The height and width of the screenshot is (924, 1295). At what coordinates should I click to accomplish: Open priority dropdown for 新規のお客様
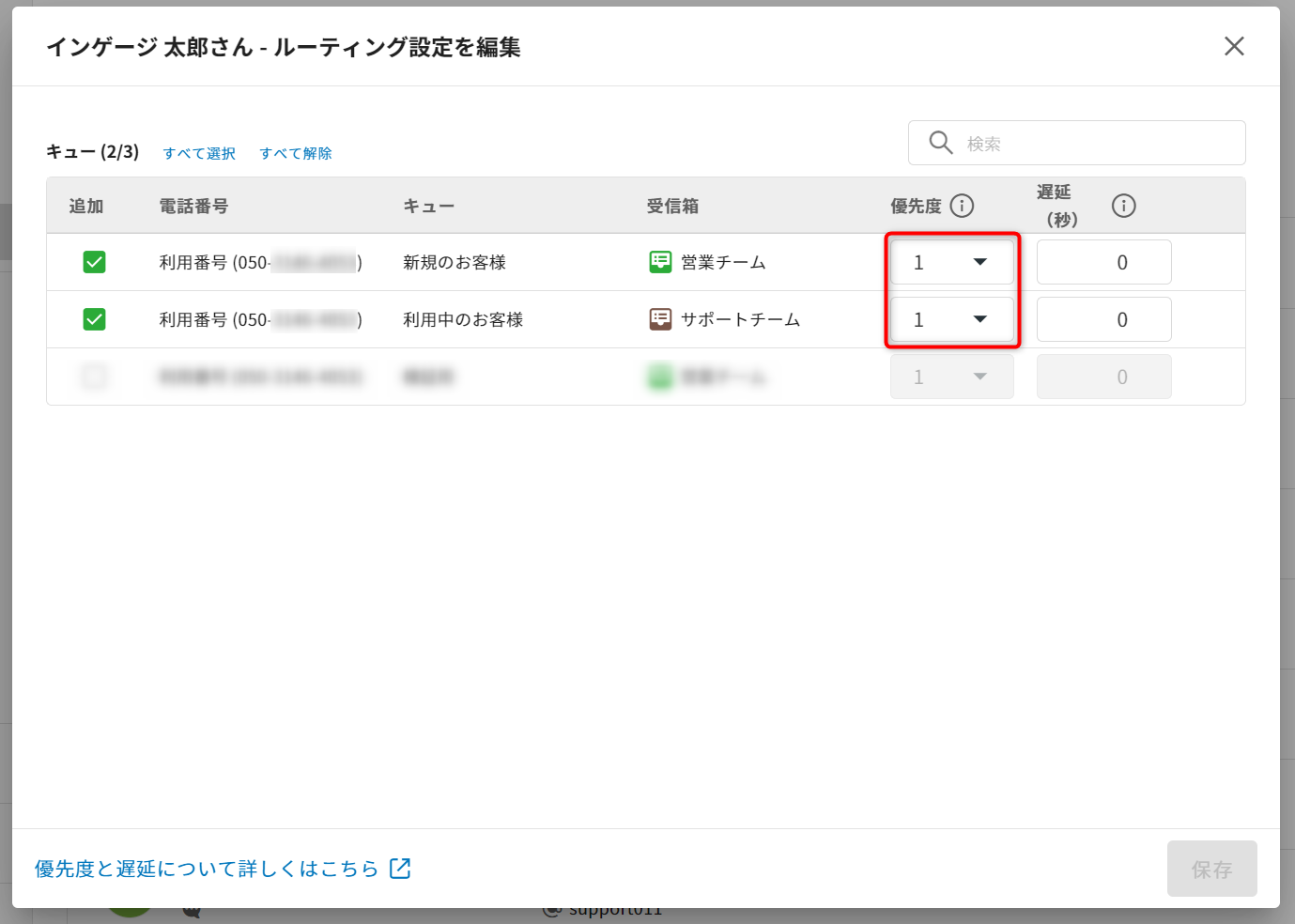(951, 262)
